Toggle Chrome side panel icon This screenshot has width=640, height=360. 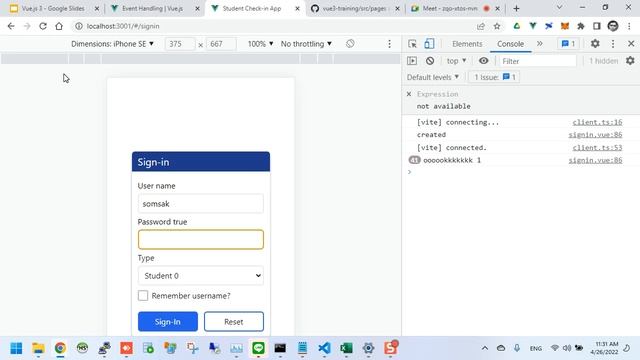click(596, 26)
